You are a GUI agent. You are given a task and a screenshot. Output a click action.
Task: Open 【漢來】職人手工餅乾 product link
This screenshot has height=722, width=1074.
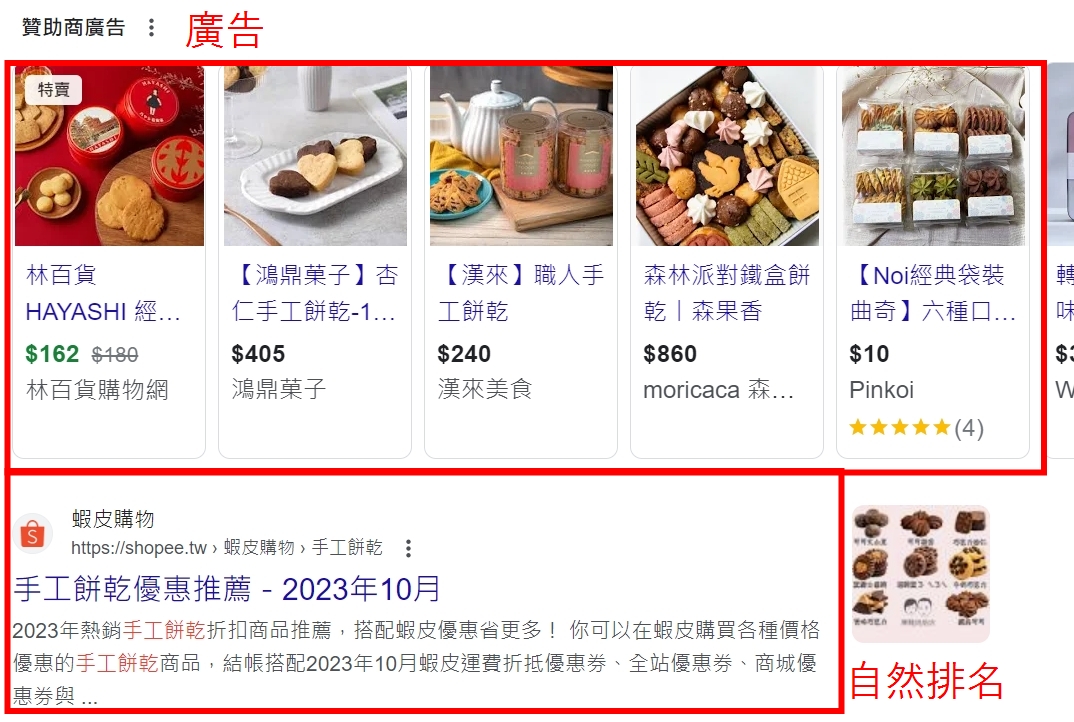coord(521,293)
